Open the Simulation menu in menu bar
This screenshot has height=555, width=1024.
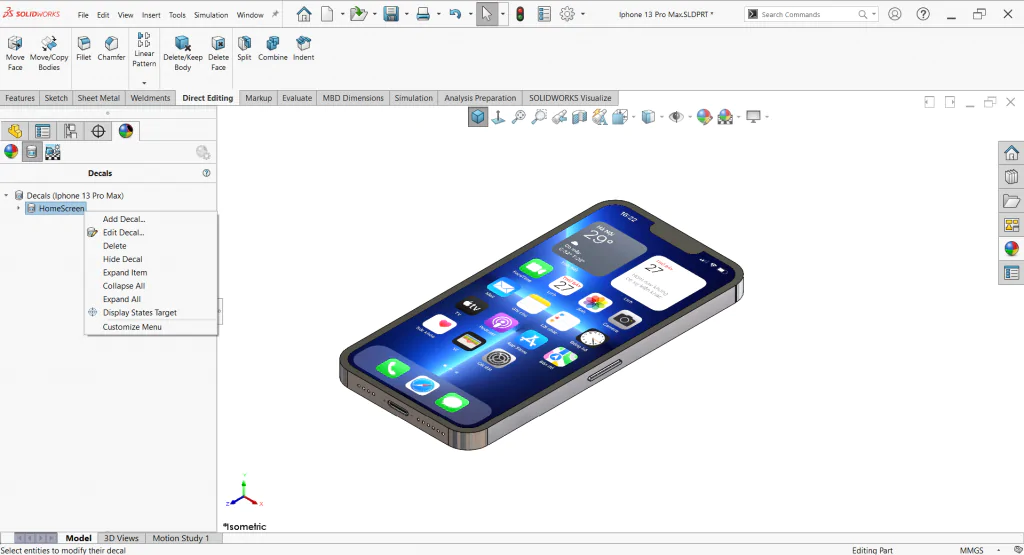coord(211,15)
